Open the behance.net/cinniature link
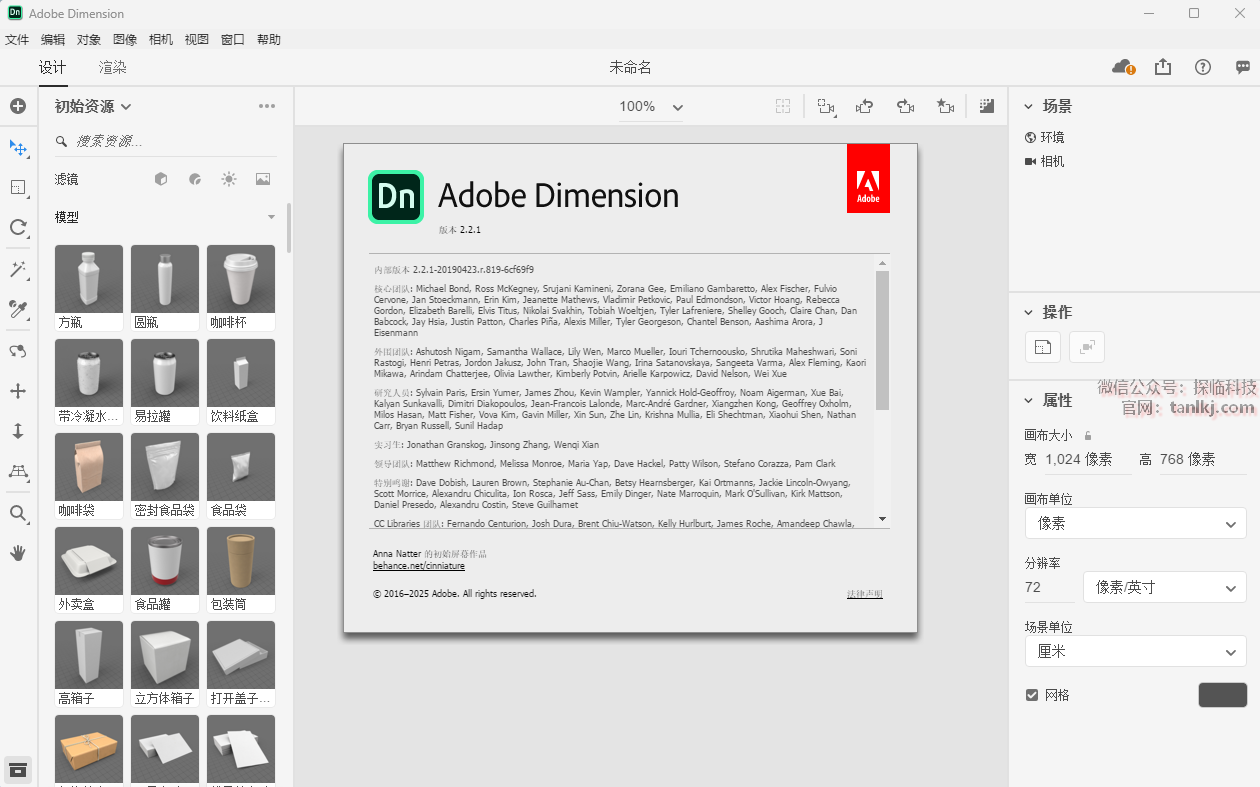 pyautogui.click(x=419, y=566)
